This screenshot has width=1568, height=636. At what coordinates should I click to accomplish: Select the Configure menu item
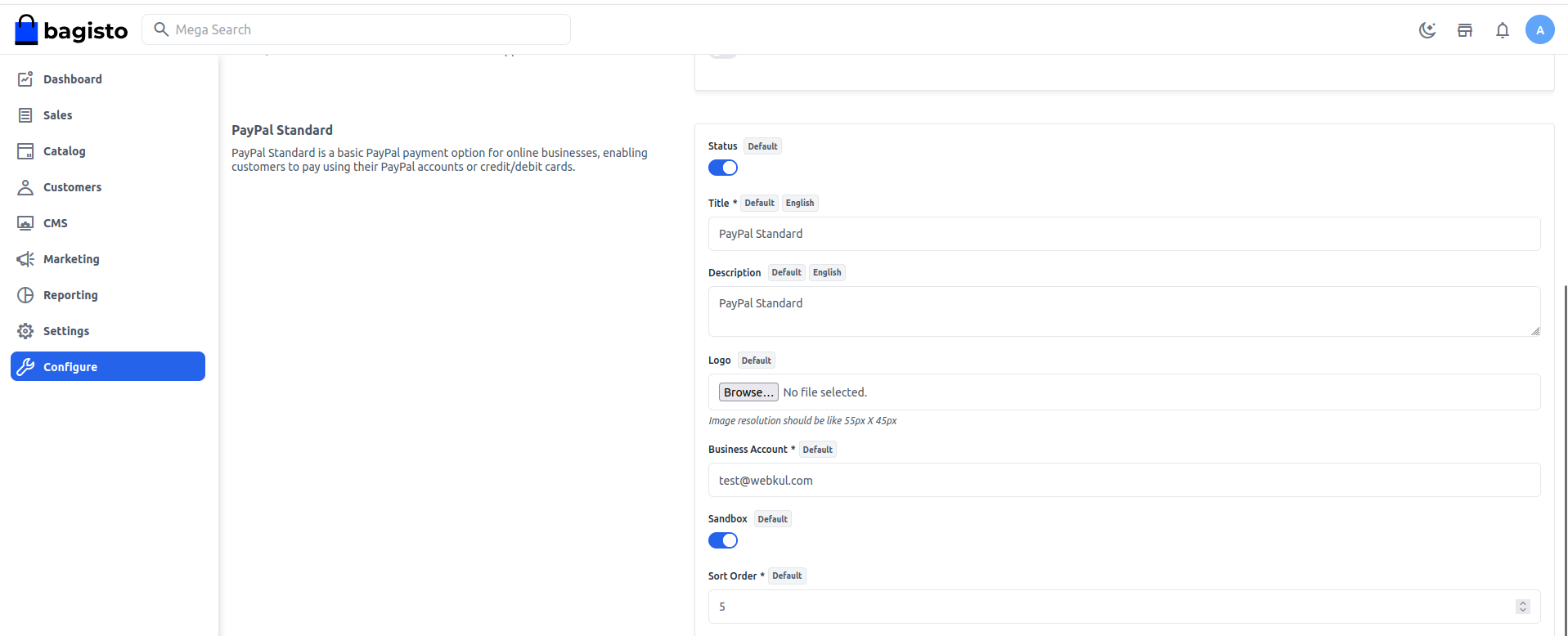click(108, 366)
